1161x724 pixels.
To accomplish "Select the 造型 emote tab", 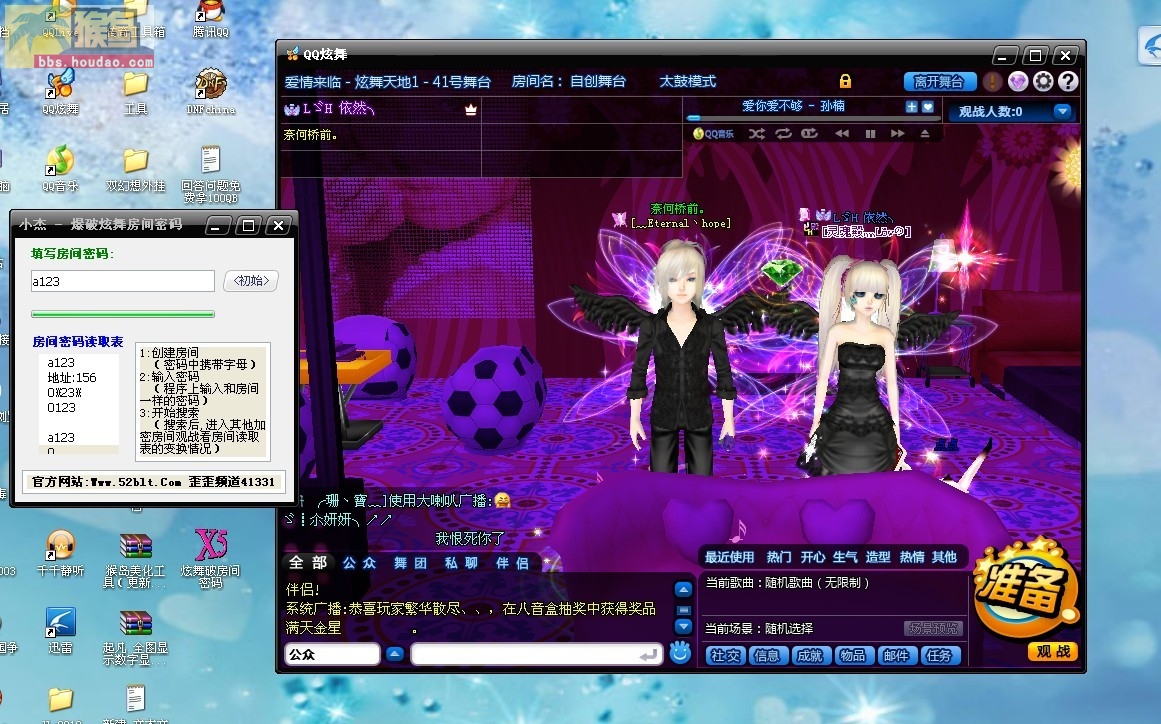I will (x=878, y=557).
